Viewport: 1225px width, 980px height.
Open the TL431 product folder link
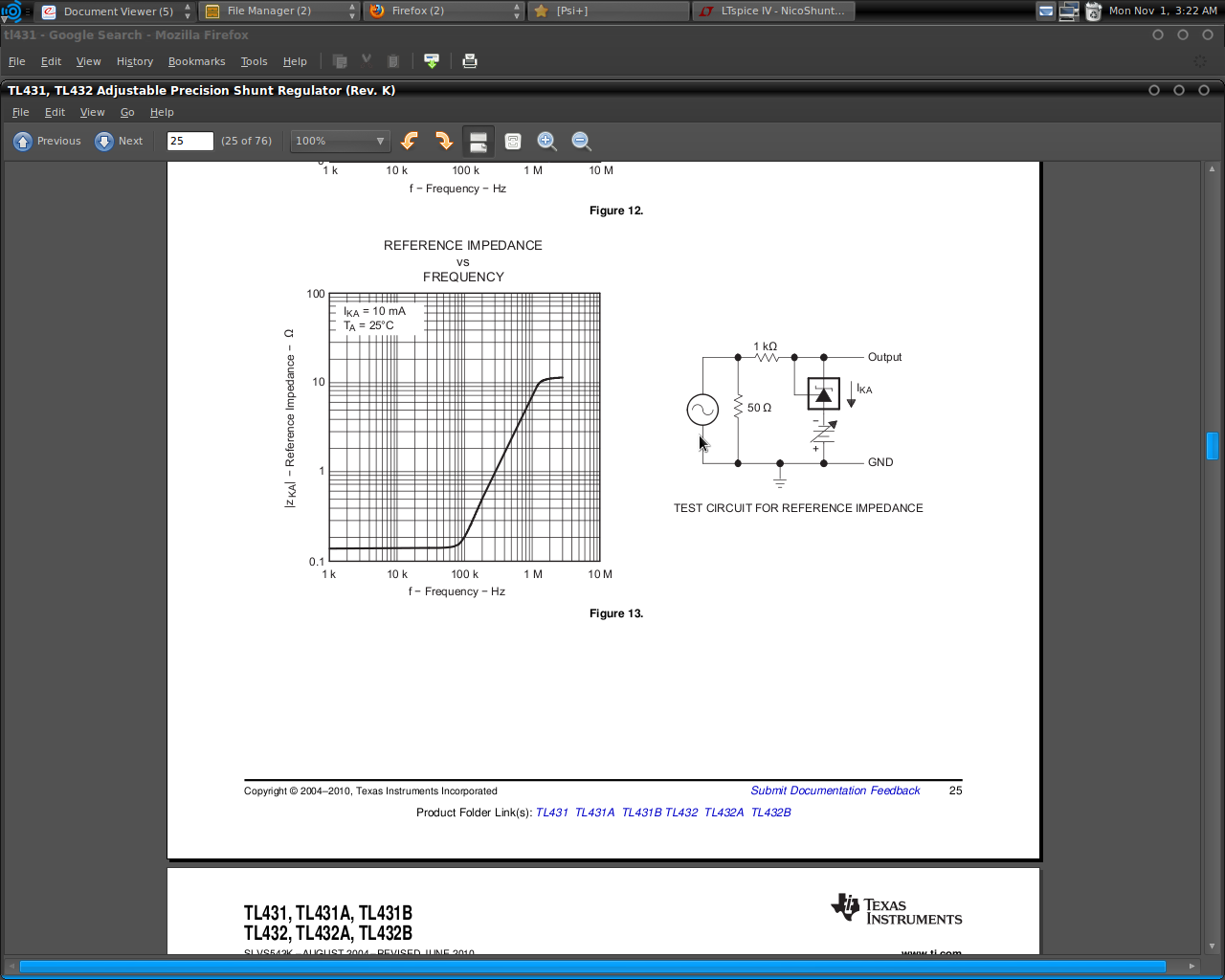(x=551, y=813)
